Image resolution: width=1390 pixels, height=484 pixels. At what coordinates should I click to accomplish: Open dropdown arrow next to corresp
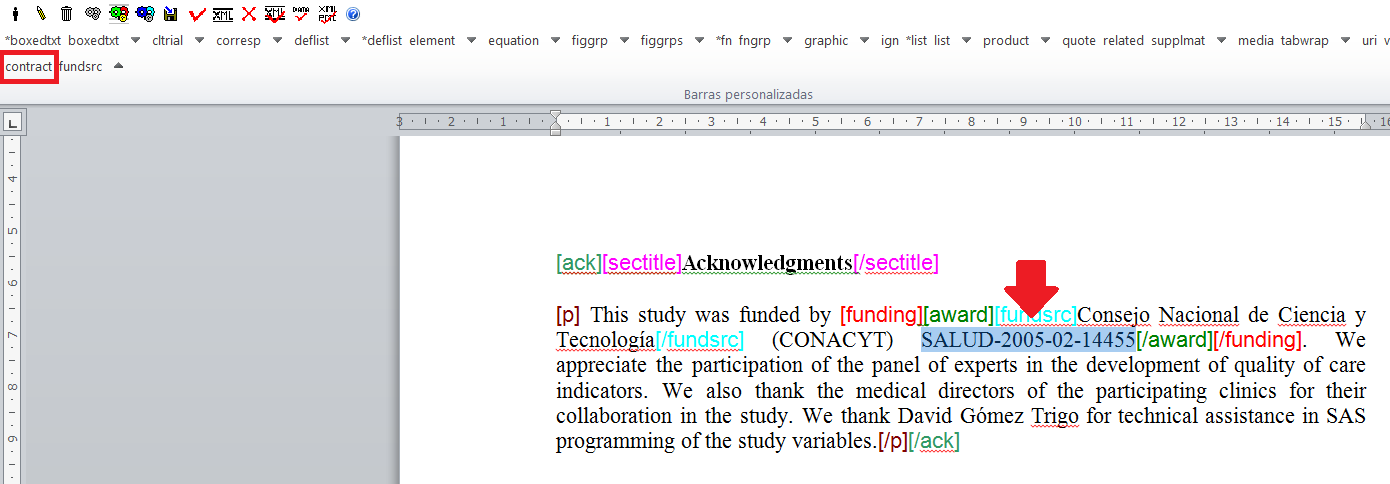276,41
